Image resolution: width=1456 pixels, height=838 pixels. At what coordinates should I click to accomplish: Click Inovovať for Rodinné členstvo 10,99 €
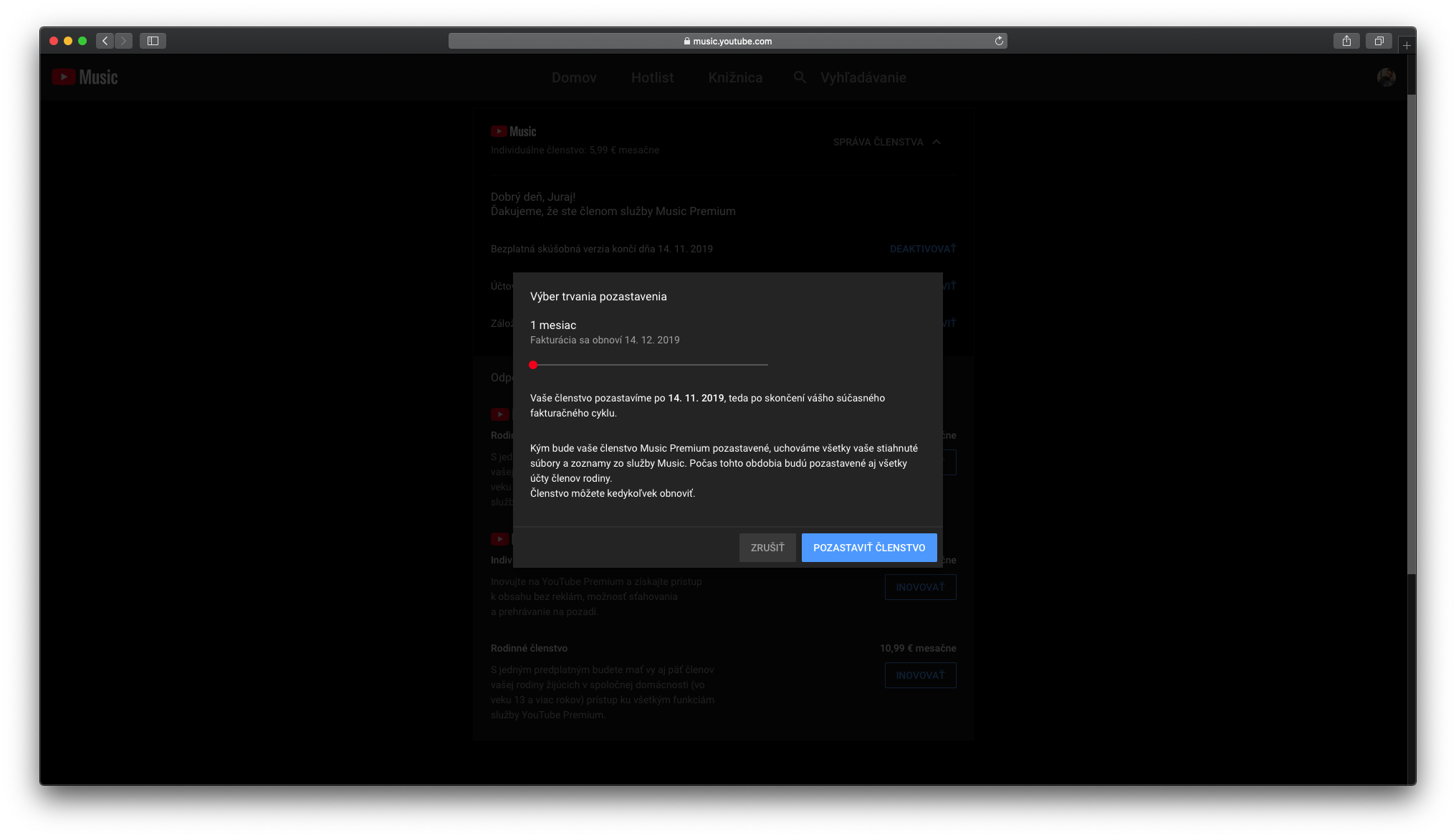pos(921,675)
